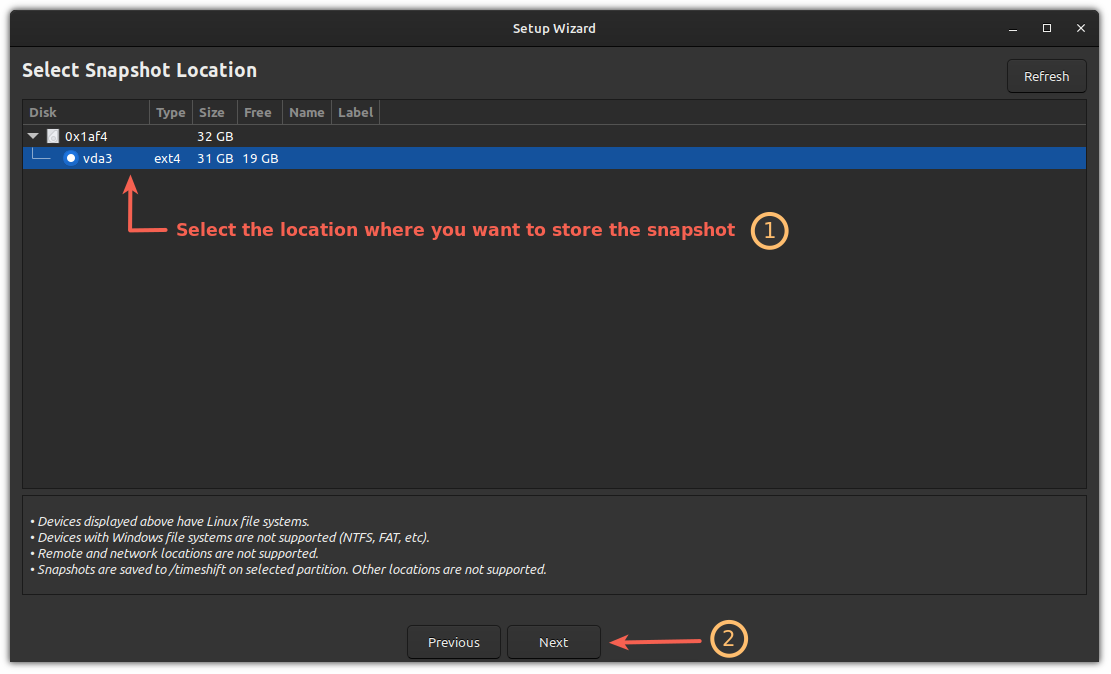The height and width of the screenshot is (674, 1111).
Task: Sort by the Free column header
Action: (258, 112)
